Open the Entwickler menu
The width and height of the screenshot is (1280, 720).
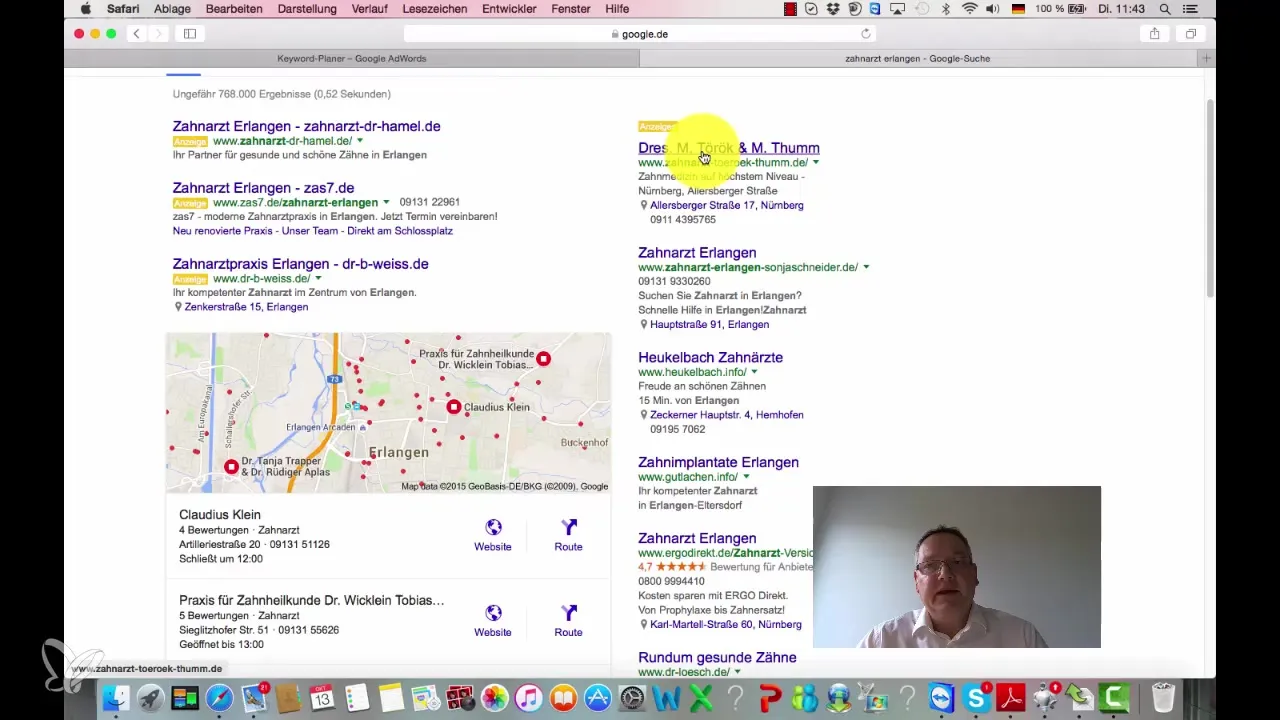510,9
